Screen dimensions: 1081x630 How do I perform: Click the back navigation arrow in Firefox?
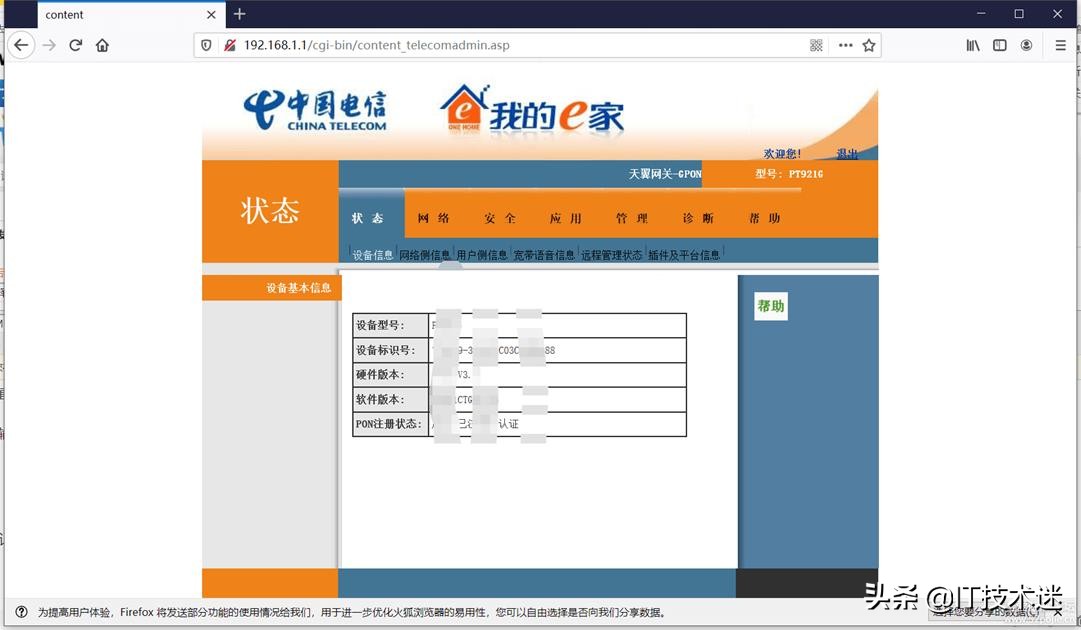click(x=21, y=45)
